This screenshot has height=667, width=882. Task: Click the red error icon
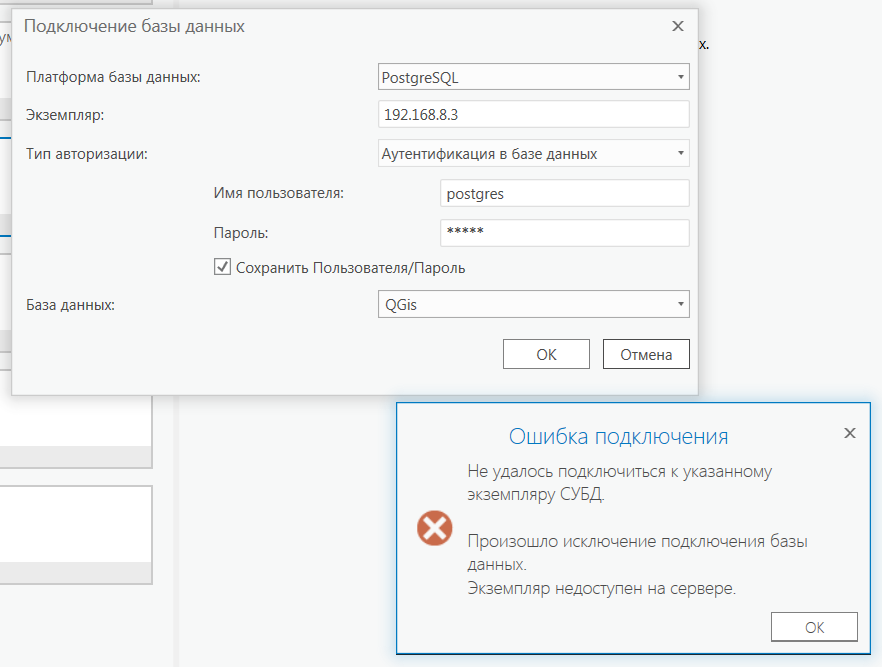pyautogui.click(x=434, y=528)
